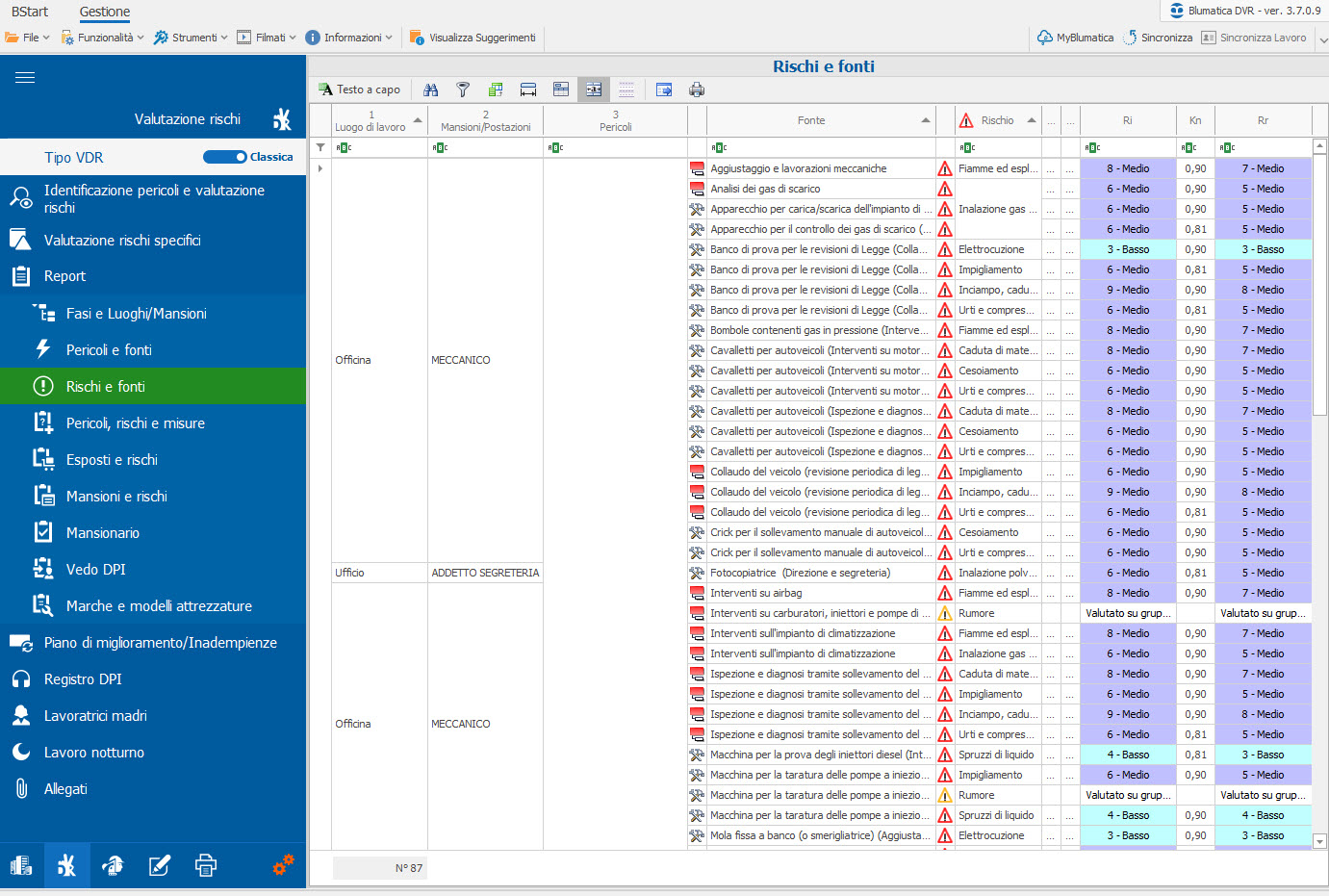This screenshot has width=1329, height=896.
Task: Open the hamburger menu in the sidebar
Action: [25, 78]
